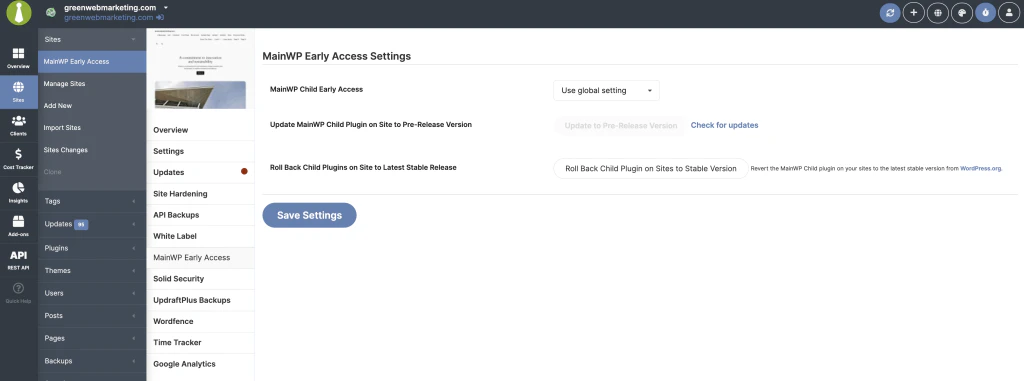1024x381 pixels.
Task: Click Save Settings button
Action: [x=310, y=215]
